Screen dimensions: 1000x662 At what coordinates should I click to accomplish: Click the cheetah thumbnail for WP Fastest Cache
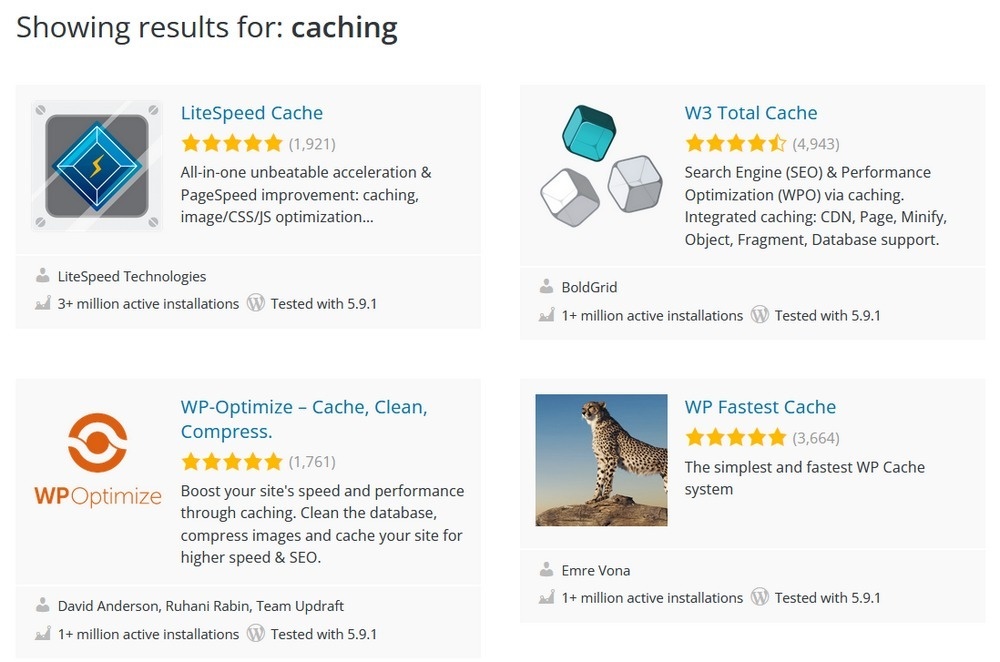point(601,459)
